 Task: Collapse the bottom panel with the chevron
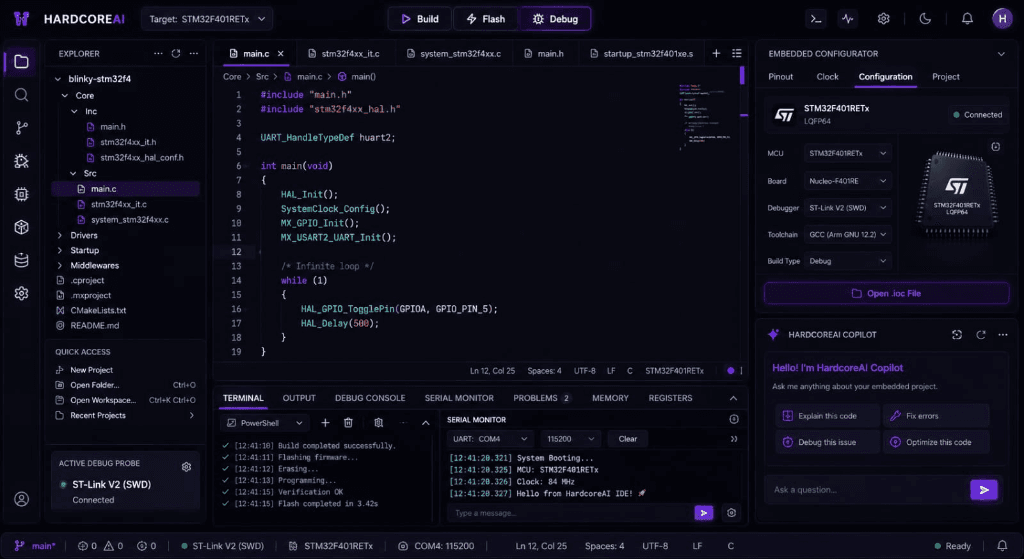tap(733, 398)
